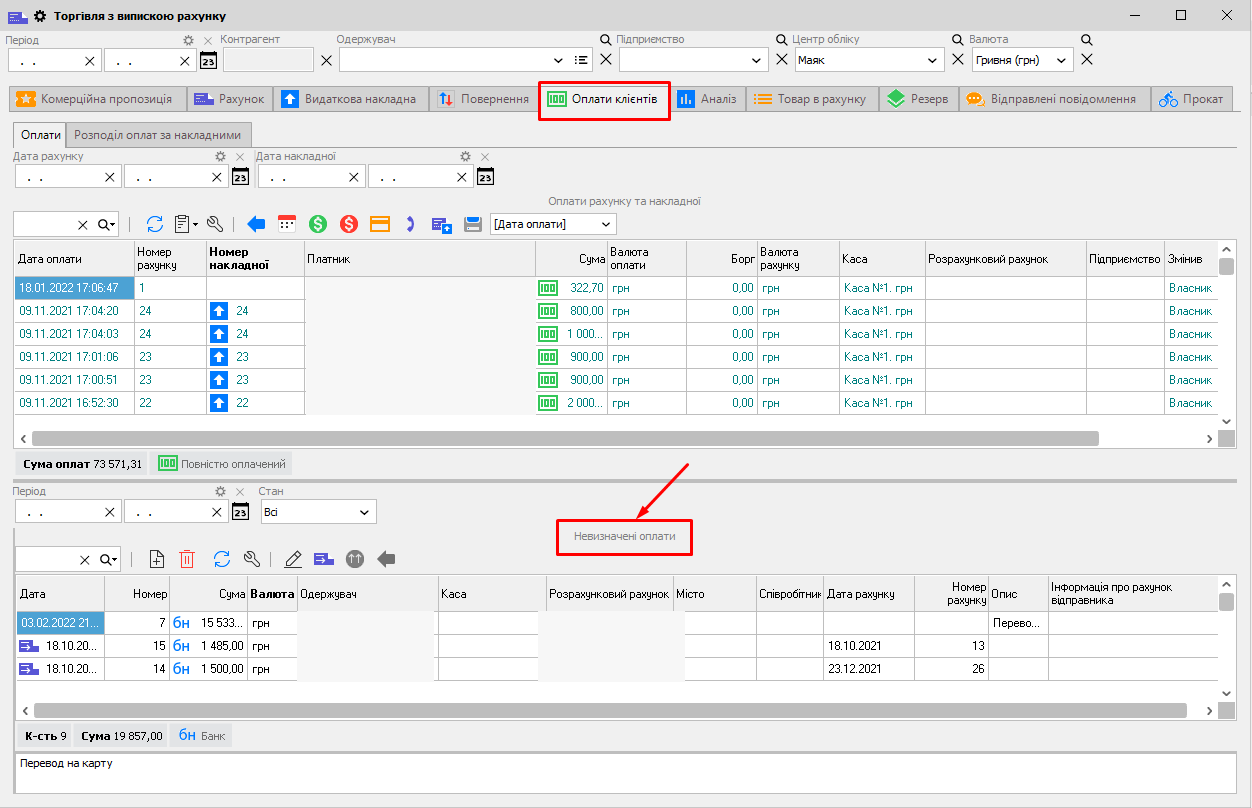1252x808 pixels.
Task: Click the blue left arrow in the payments toolbar
Action: point(256,224)
